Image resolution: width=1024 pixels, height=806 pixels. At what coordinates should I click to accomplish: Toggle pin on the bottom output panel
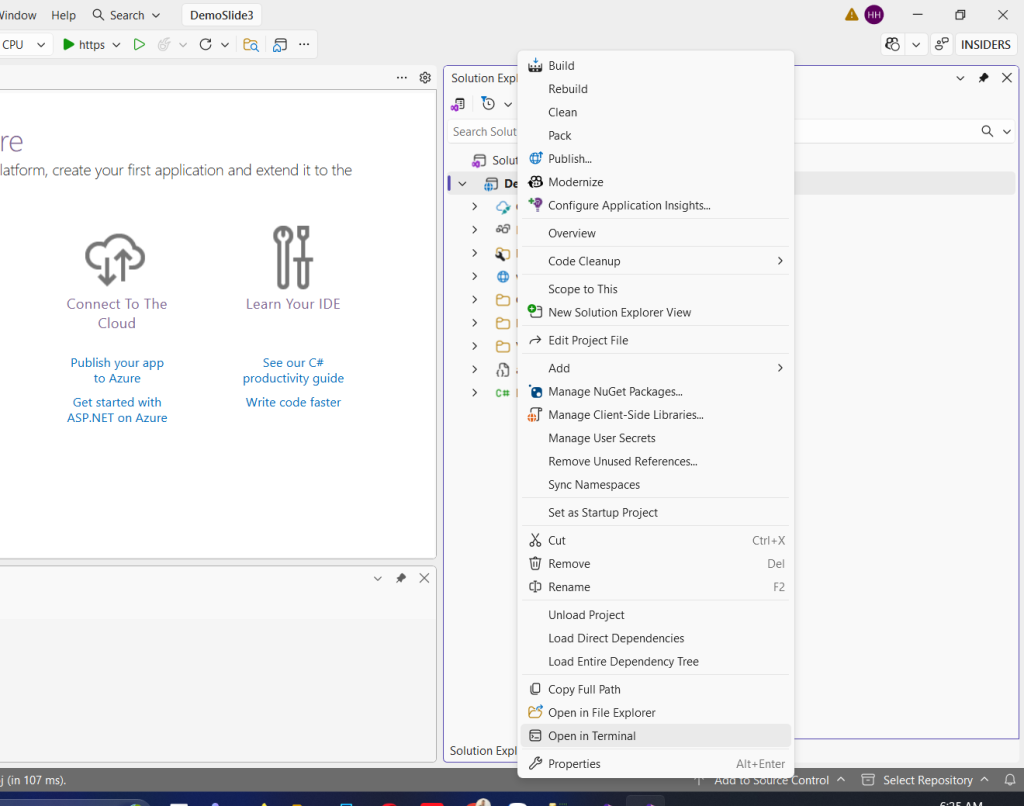coord(401,578)
